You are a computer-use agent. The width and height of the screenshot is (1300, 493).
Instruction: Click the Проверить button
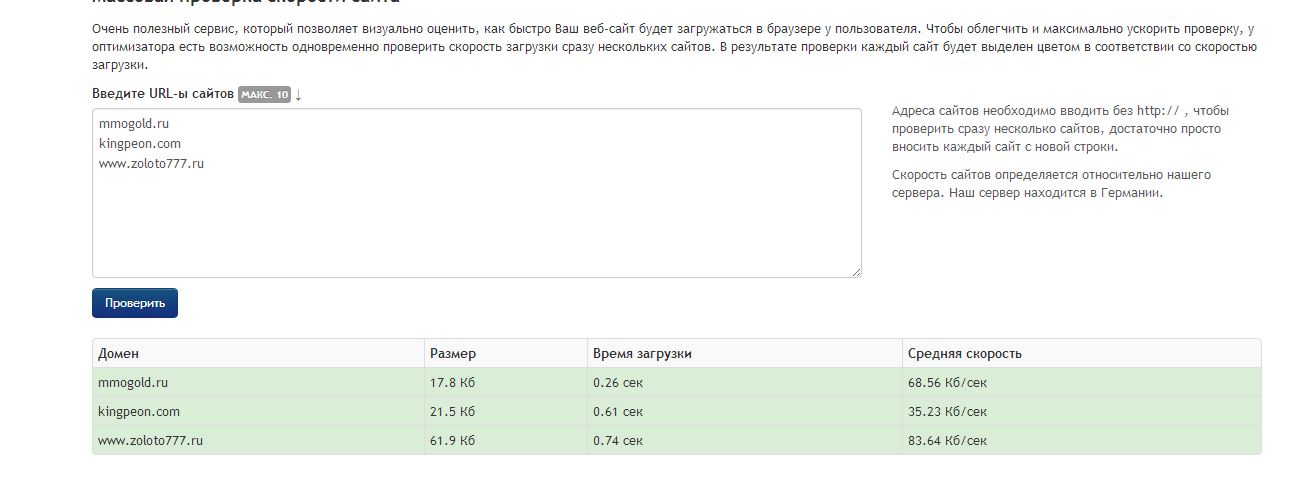click(135, 303)
